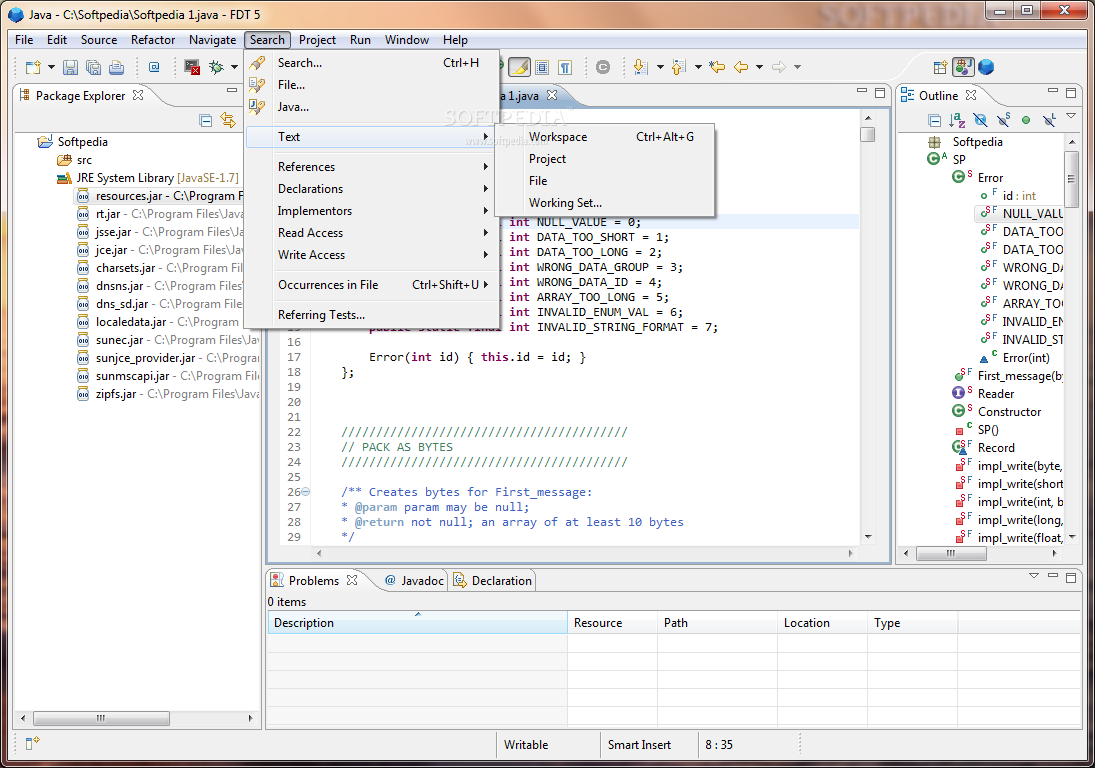Click the Open Perspective icon
Screen dimensions: 1095x768
[x=940, y=67]
